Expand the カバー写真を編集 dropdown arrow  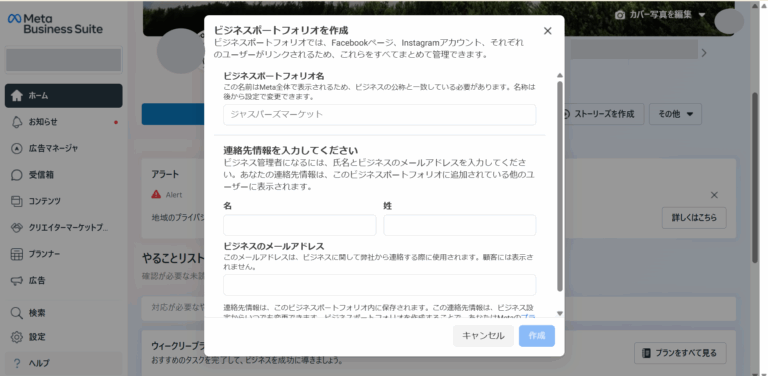click(702, 15)
